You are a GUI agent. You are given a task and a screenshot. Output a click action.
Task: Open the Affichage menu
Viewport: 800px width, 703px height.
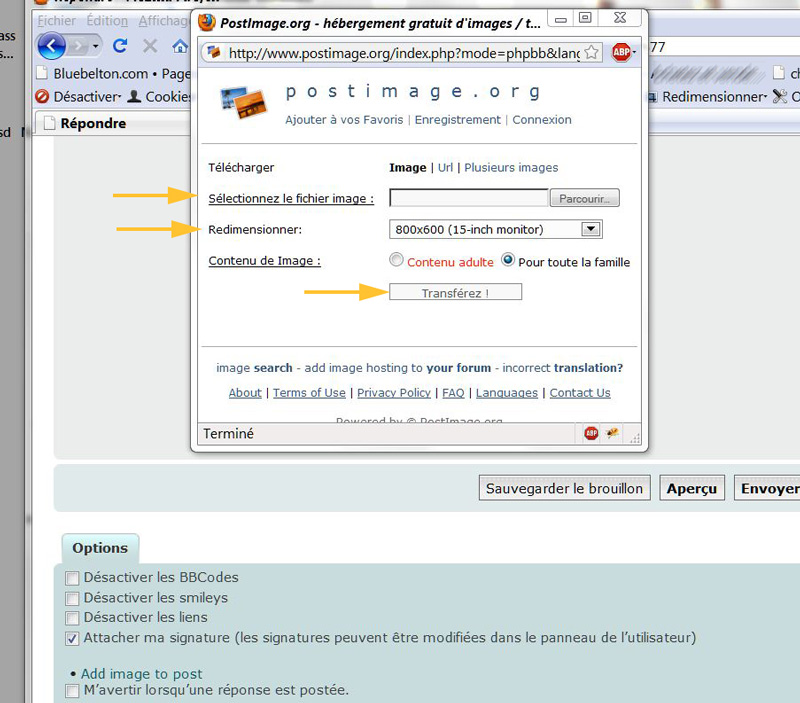(164, 21)
